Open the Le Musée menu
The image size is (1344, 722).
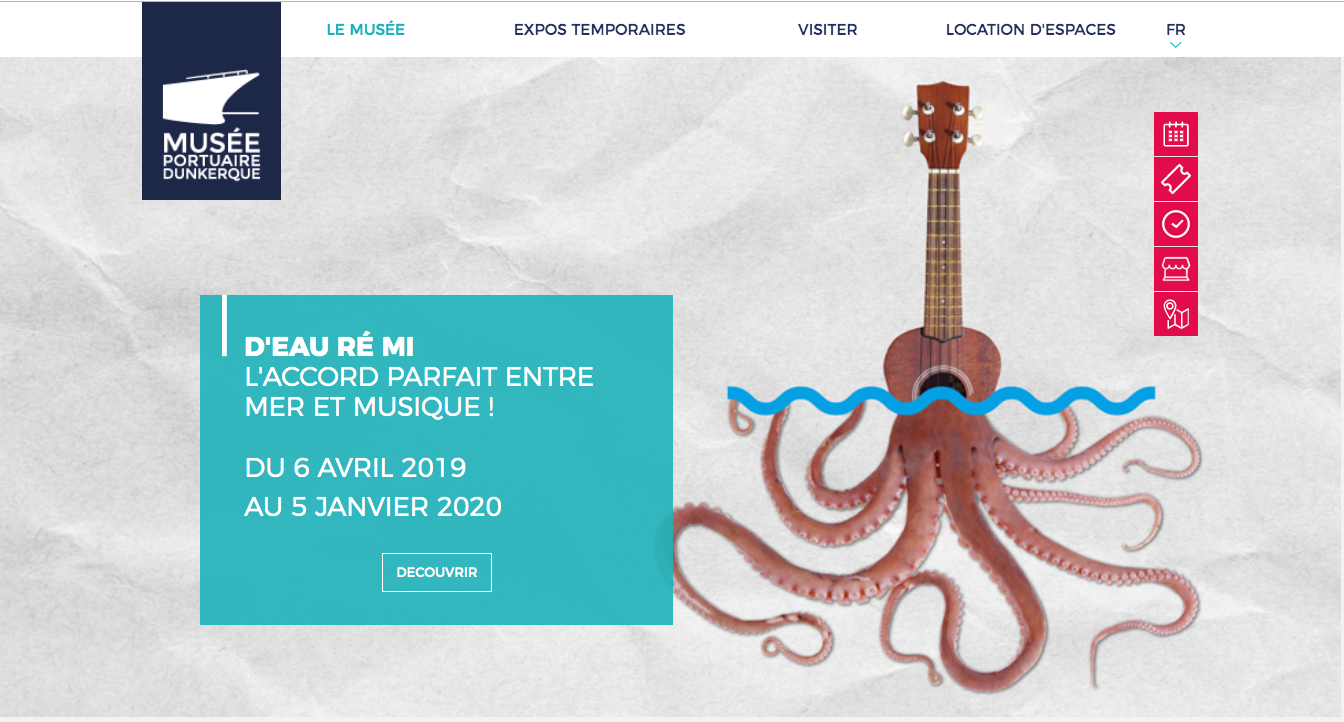(x=366, y=30)
